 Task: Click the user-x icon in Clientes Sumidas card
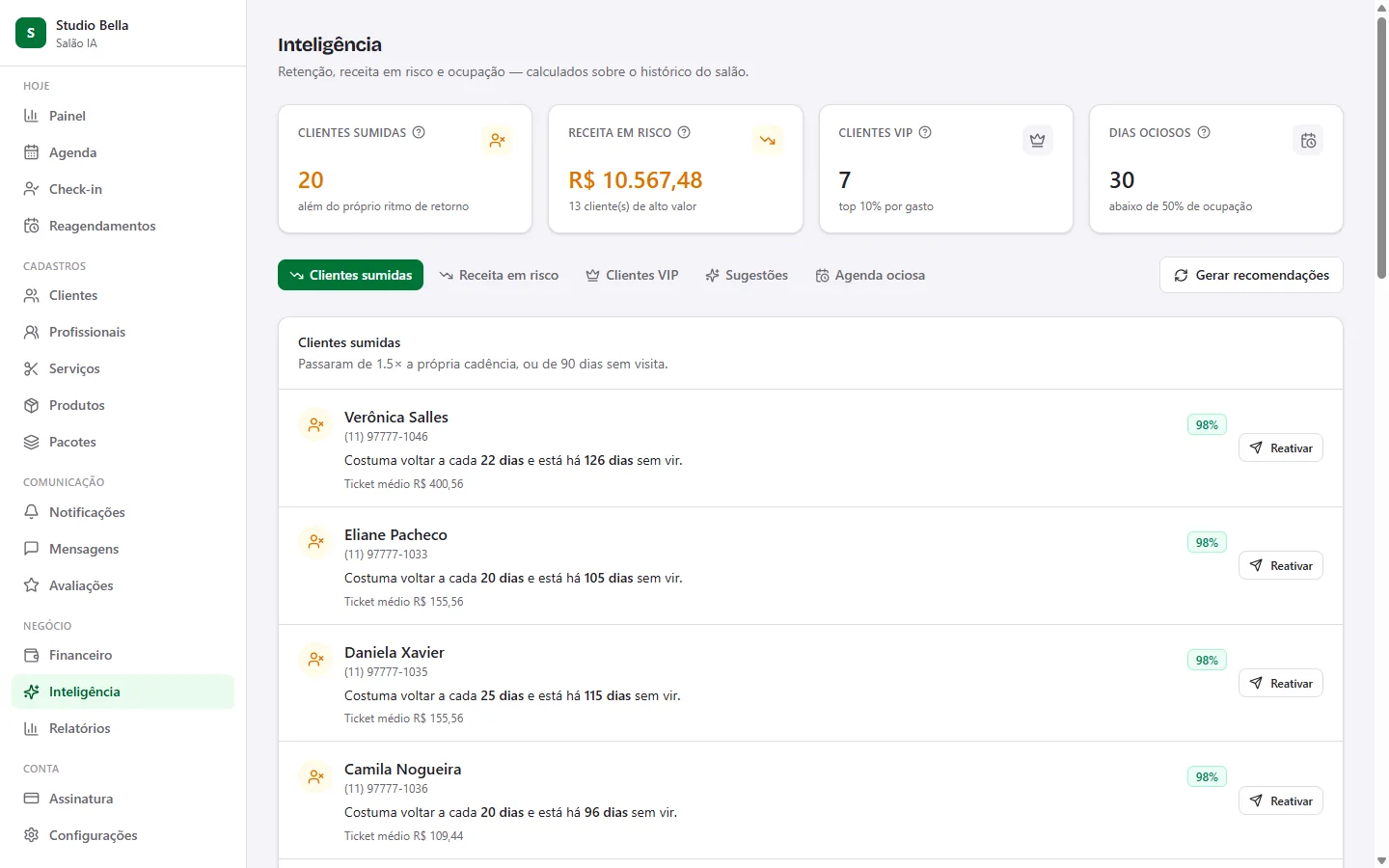point(497,140)
